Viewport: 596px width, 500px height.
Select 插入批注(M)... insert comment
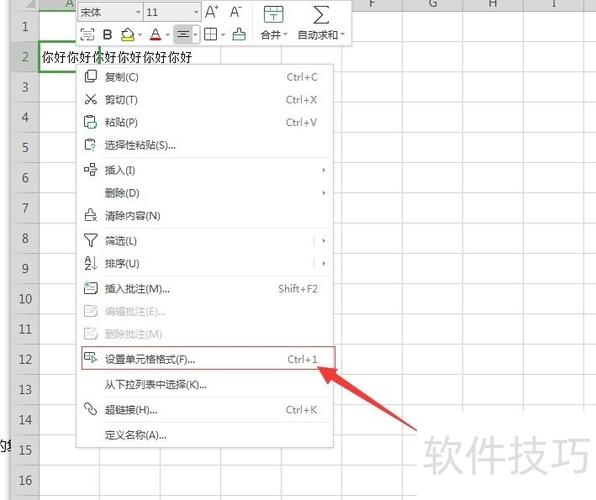coord(205,289)
